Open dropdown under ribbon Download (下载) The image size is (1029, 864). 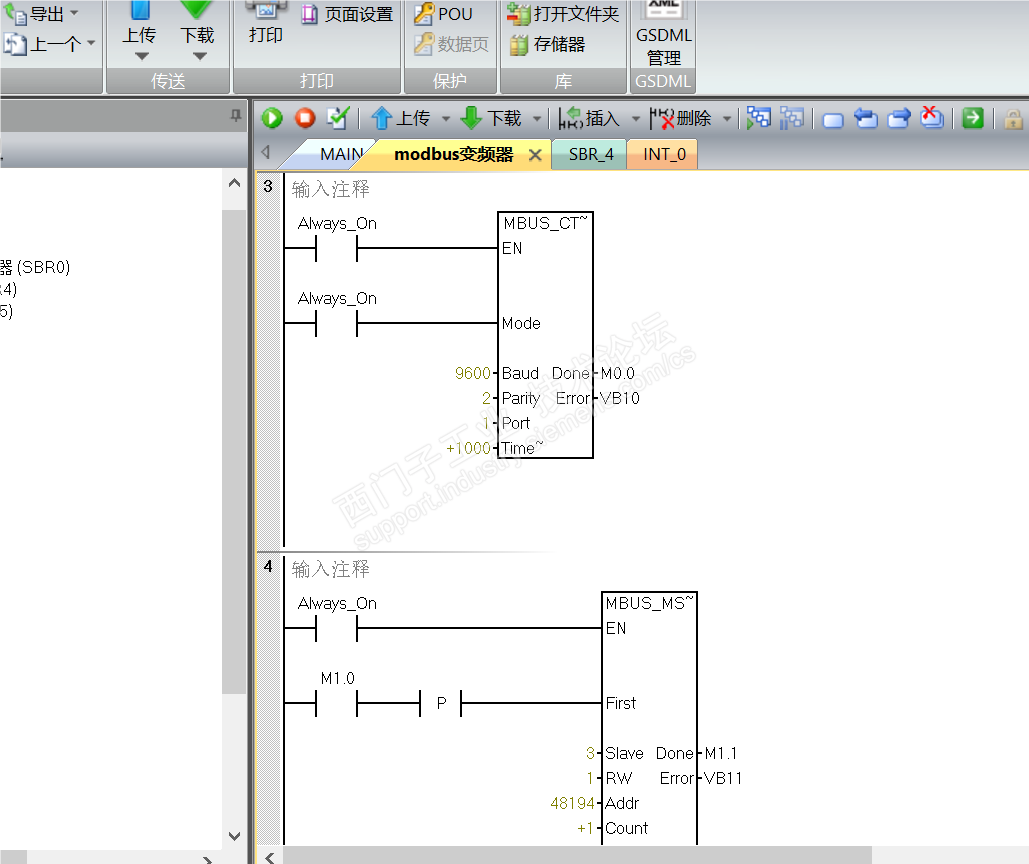coord(200,56)
